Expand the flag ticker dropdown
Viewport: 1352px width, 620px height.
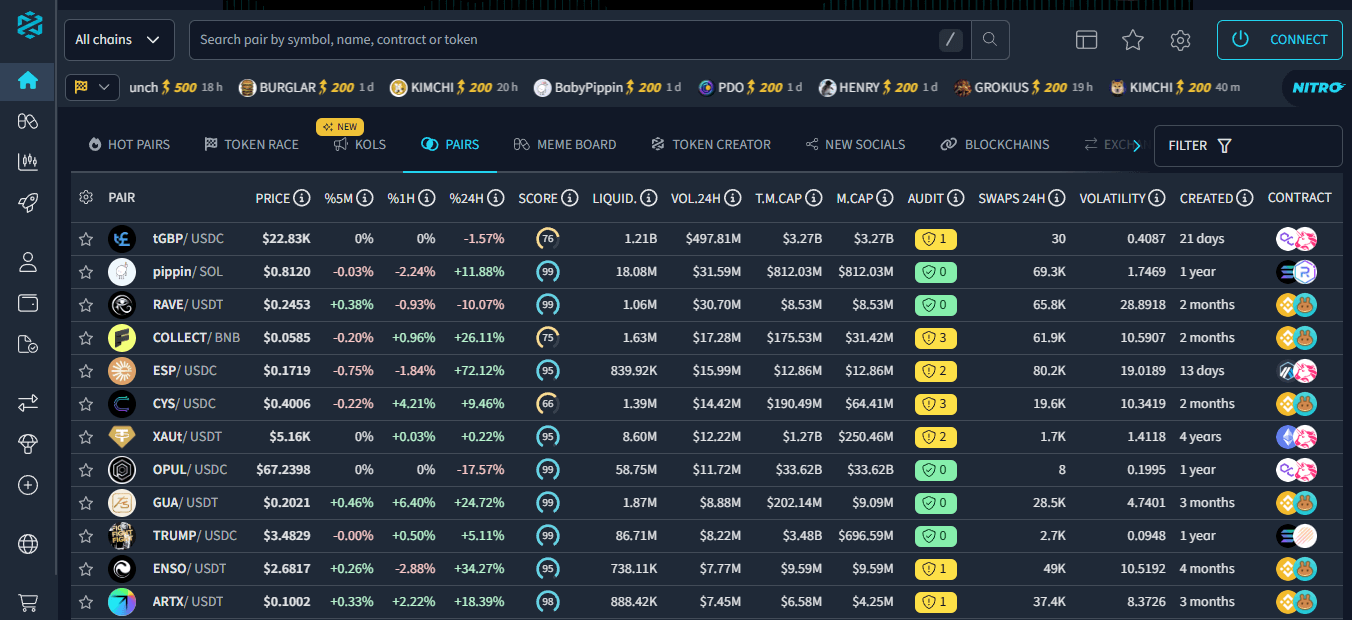[92, 88]
